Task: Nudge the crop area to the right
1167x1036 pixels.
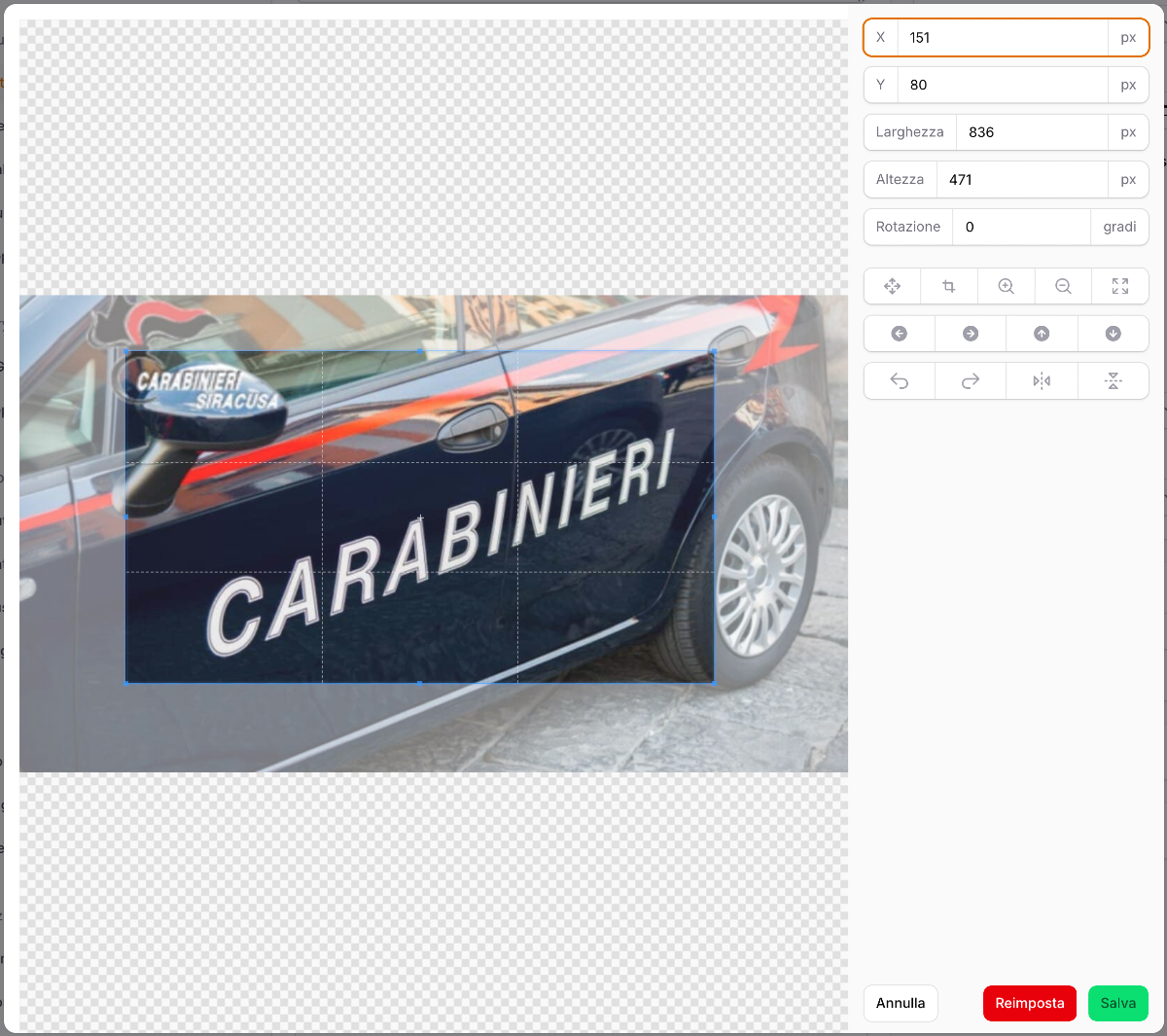Action: tap(970, 333)
